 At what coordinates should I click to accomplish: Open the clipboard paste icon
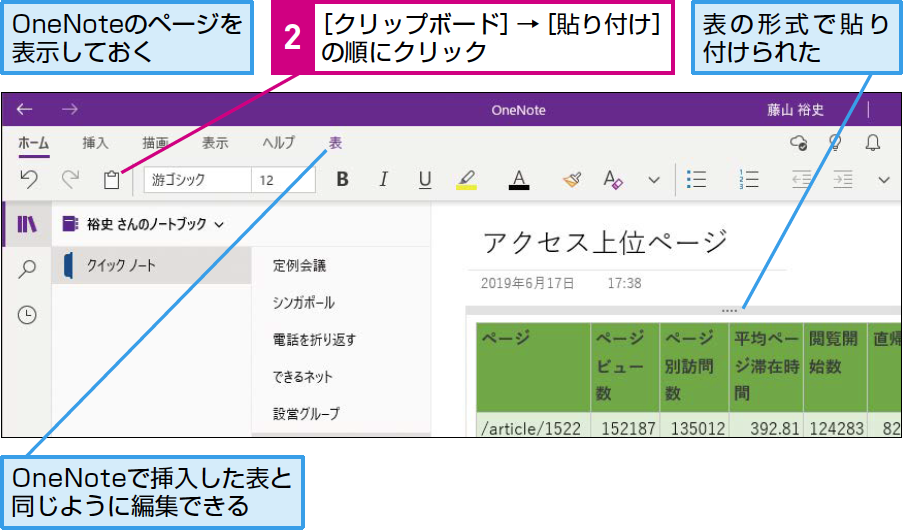point(112,180)
